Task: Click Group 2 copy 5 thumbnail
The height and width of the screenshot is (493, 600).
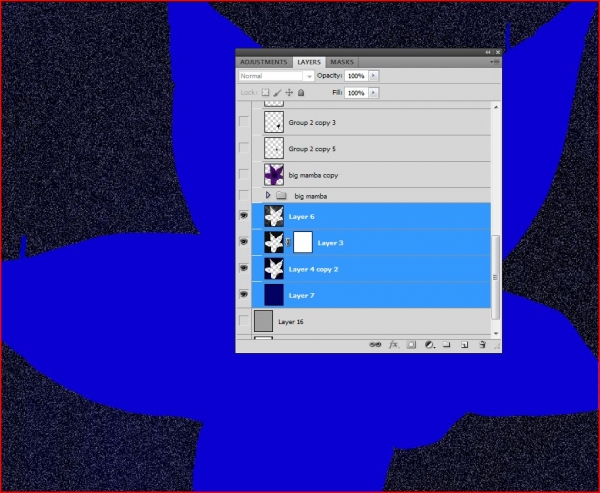Action: click(x=274, y=148)
